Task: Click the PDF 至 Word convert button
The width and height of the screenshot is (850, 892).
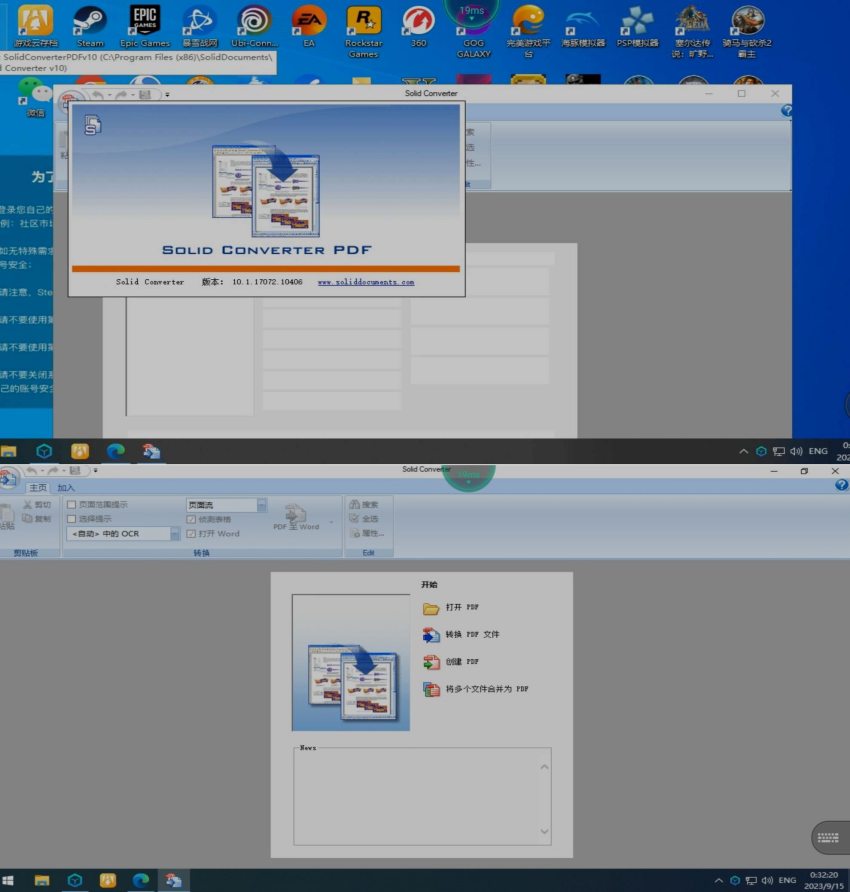Action: click(x=296, y=517)
